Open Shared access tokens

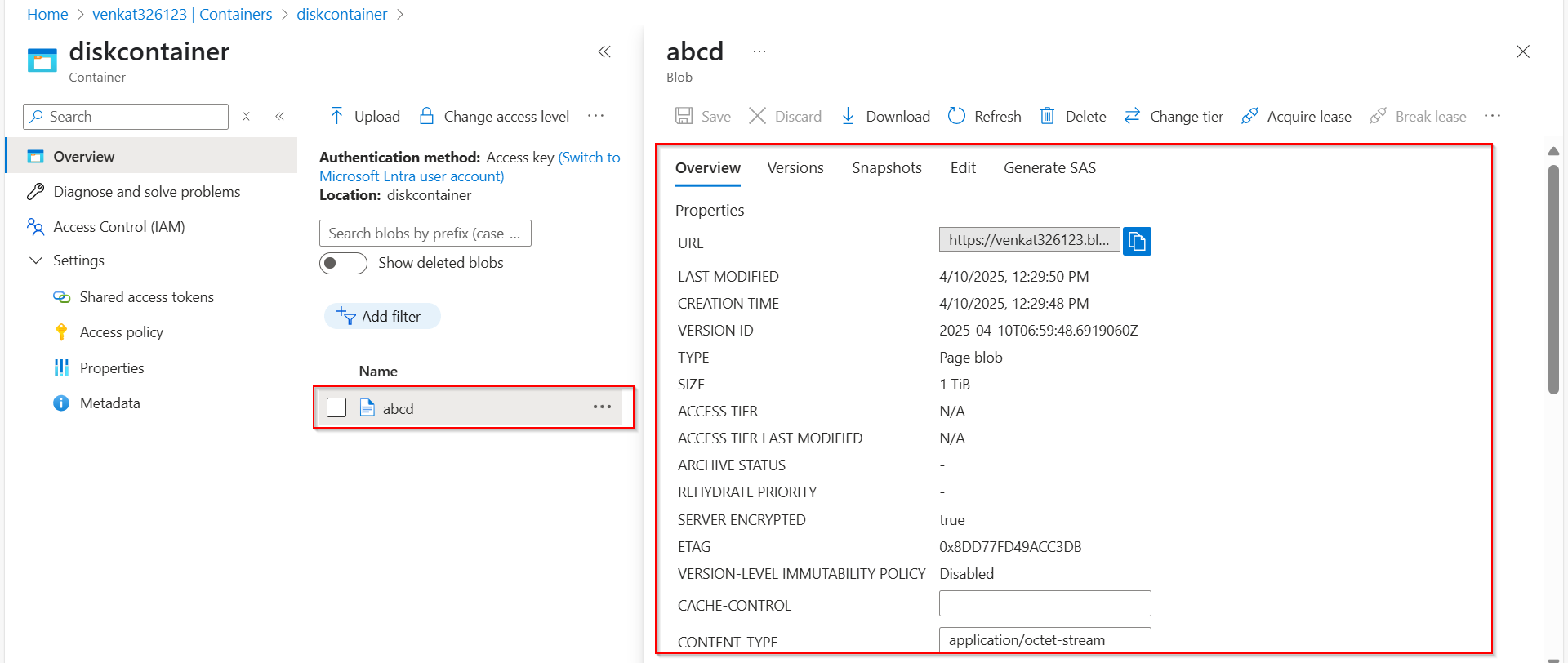pyautogui.click(x=147, y=296)
